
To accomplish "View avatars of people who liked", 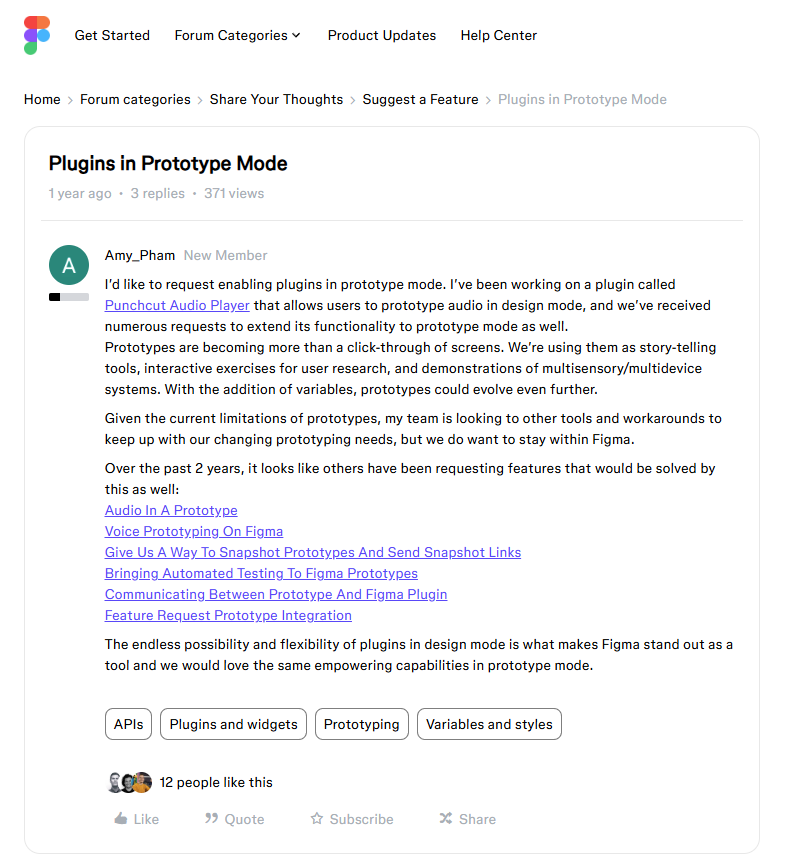I will (x=129, y=782).
